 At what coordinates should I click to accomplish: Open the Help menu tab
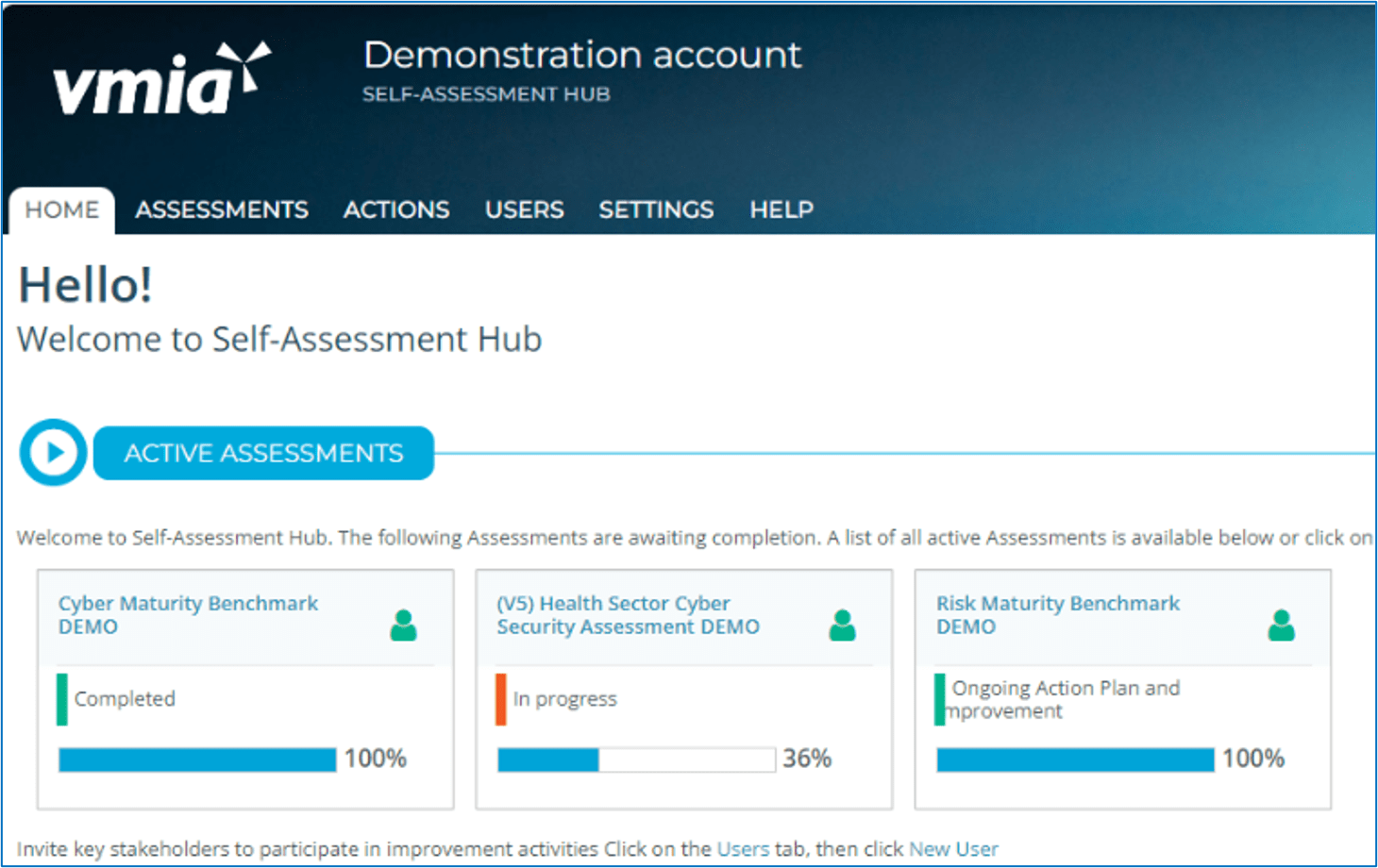coord(781,209)
